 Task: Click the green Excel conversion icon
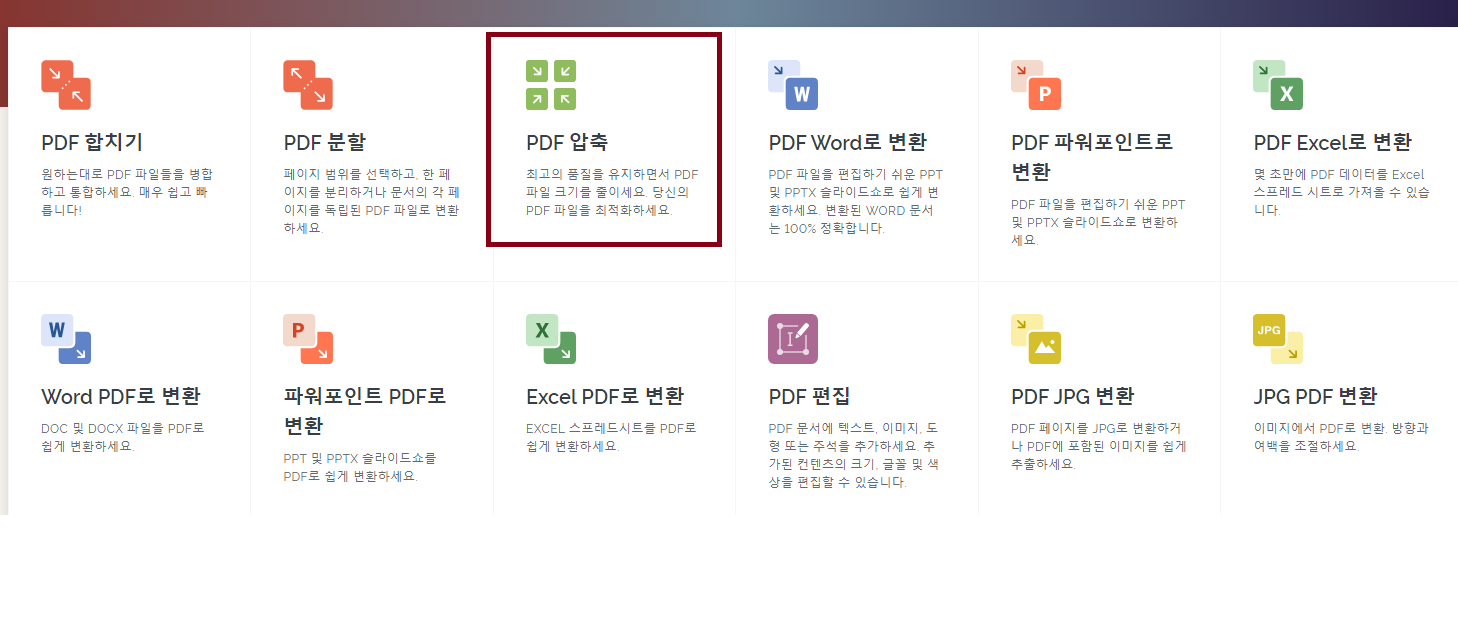1277,85
